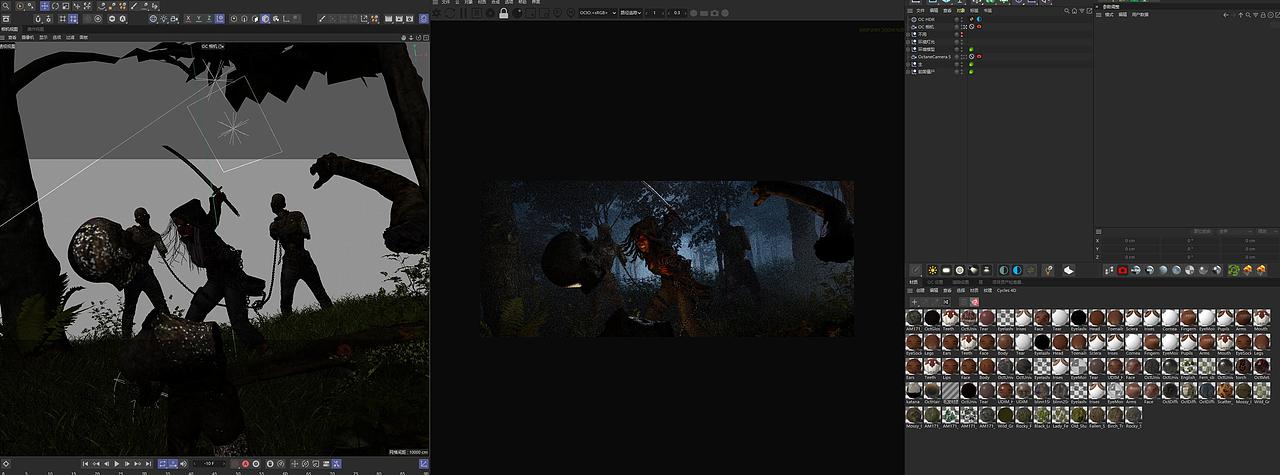
Task: Select the Lips material thumbnail
Action: [950, 367]
